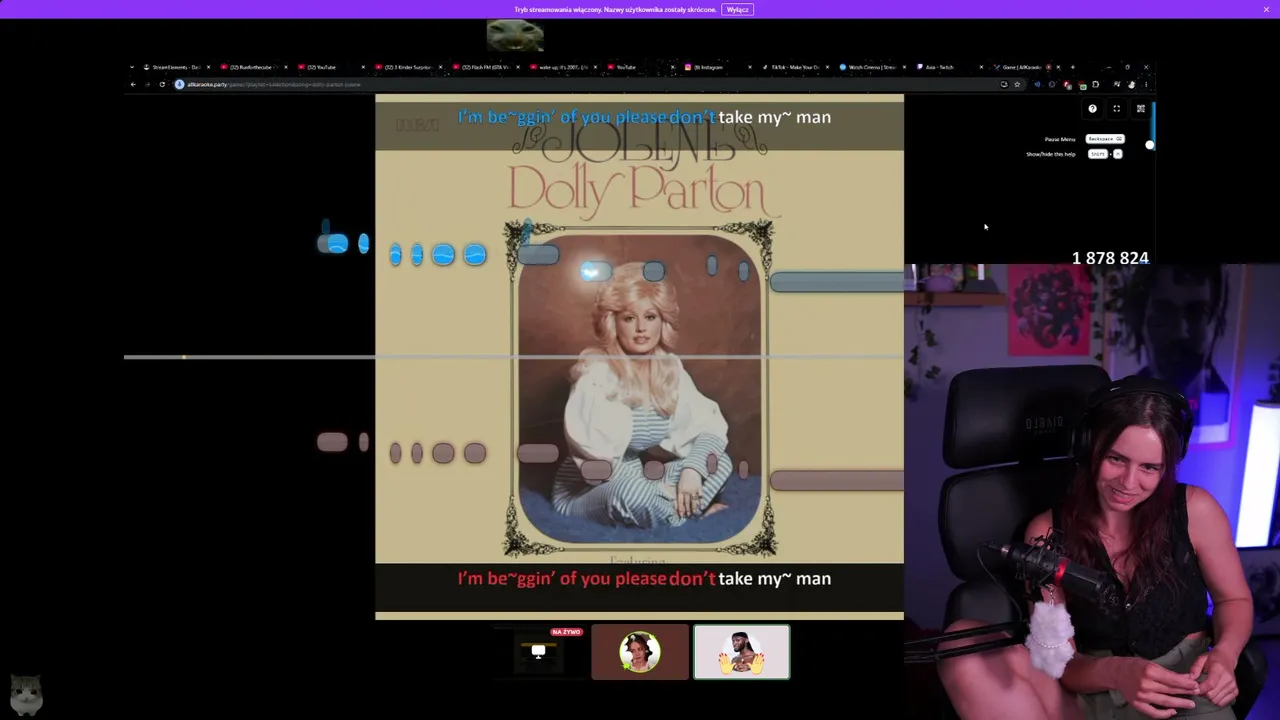Click the score 1 878 824

click(1110, 258)
